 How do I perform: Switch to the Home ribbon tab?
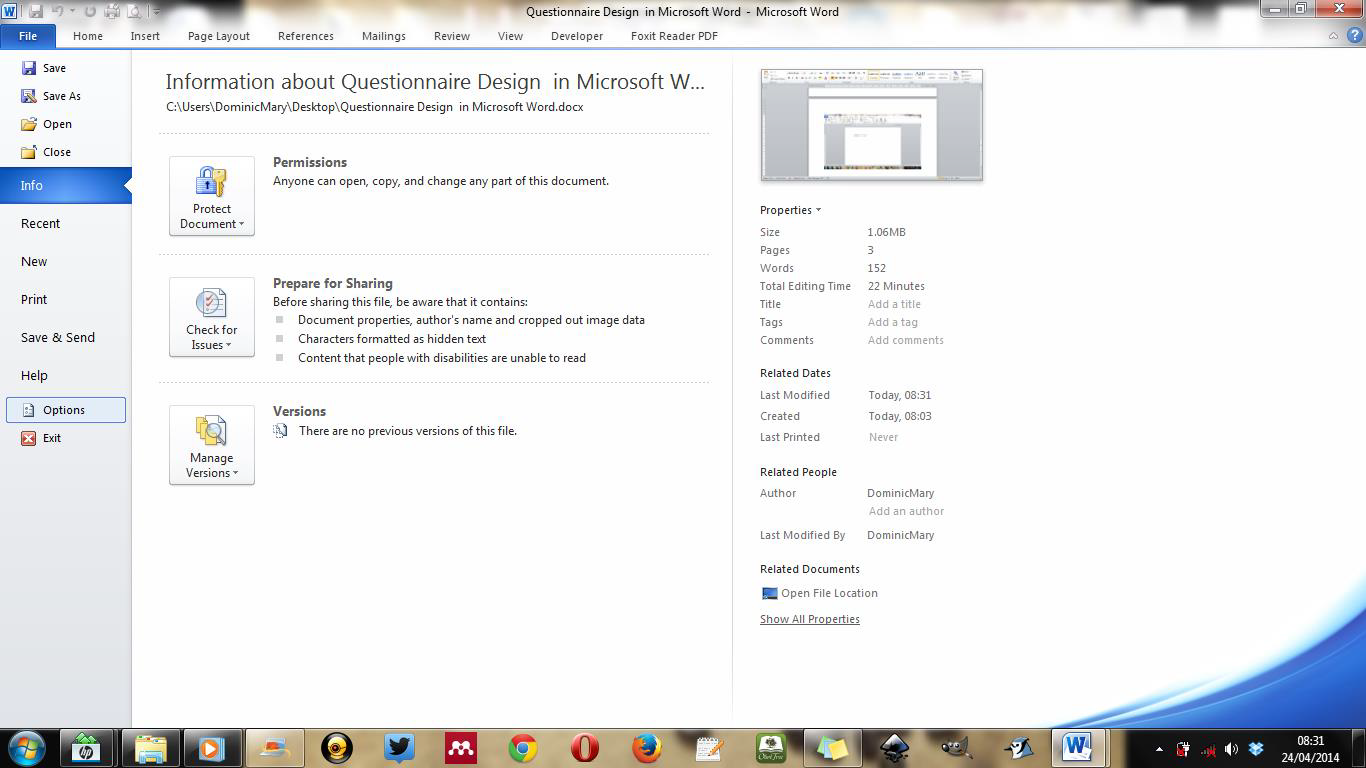tap(88, 36)
